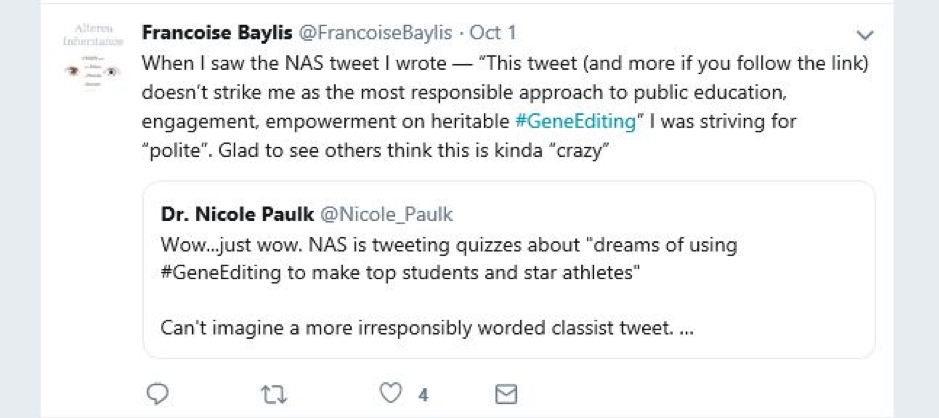Viewport: 939px width, 418px height.
Task: Expand the quoted tweet's trailing ellipsis
Action: tap(686, 328)
